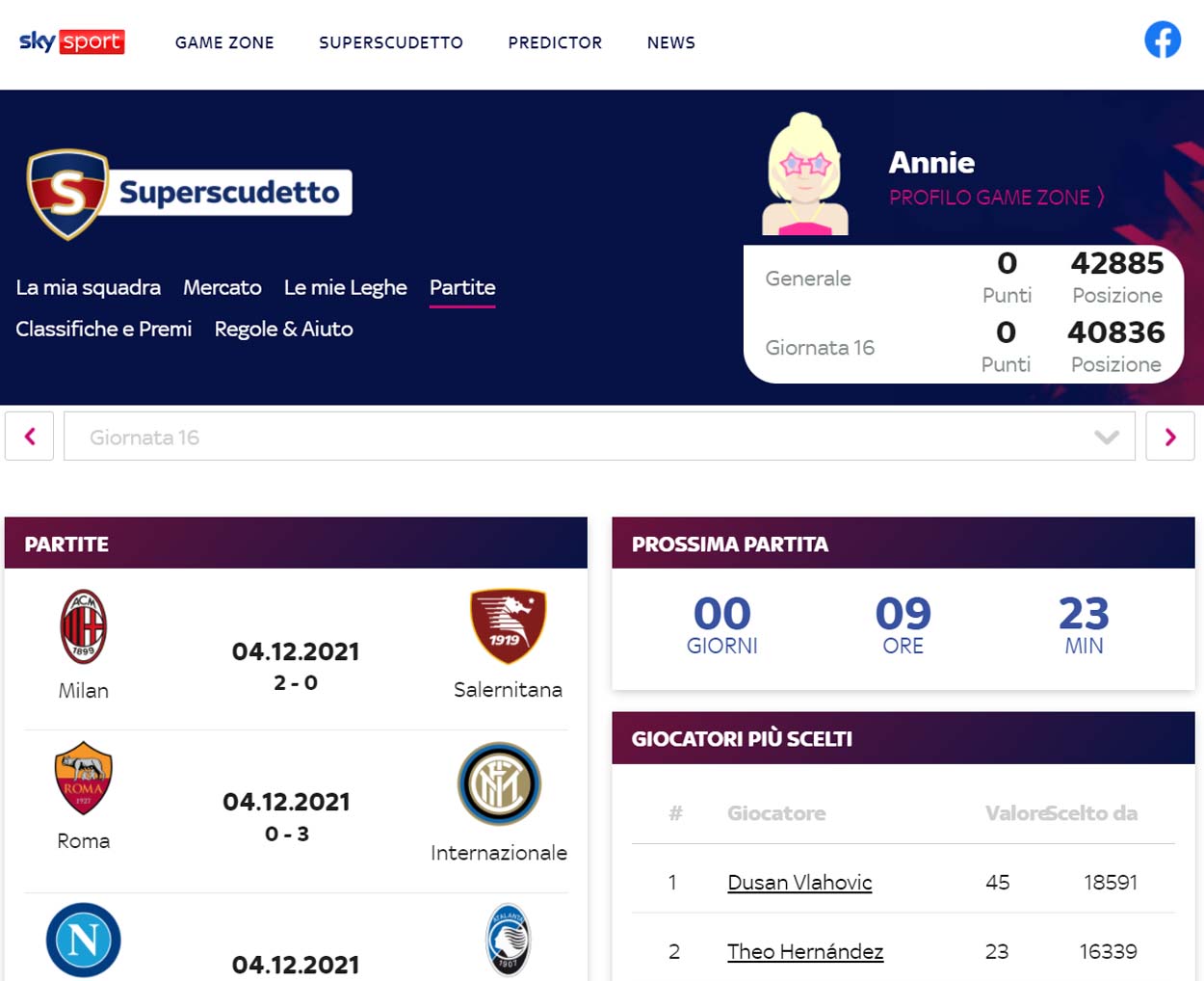Click Hernández's 16339 picks value

[x=1109, y=951]
